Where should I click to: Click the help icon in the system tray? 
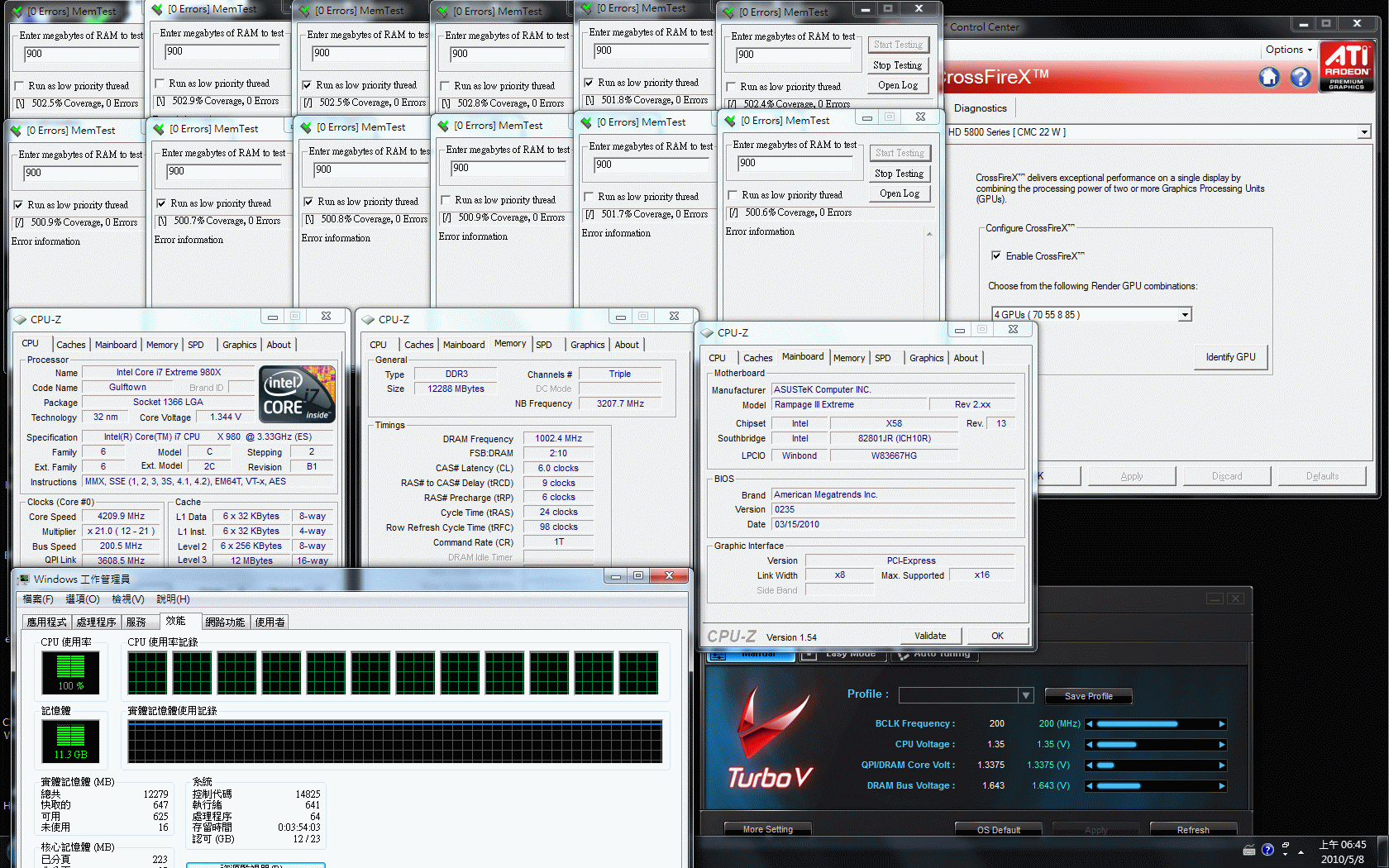[x=1267, y=850]
